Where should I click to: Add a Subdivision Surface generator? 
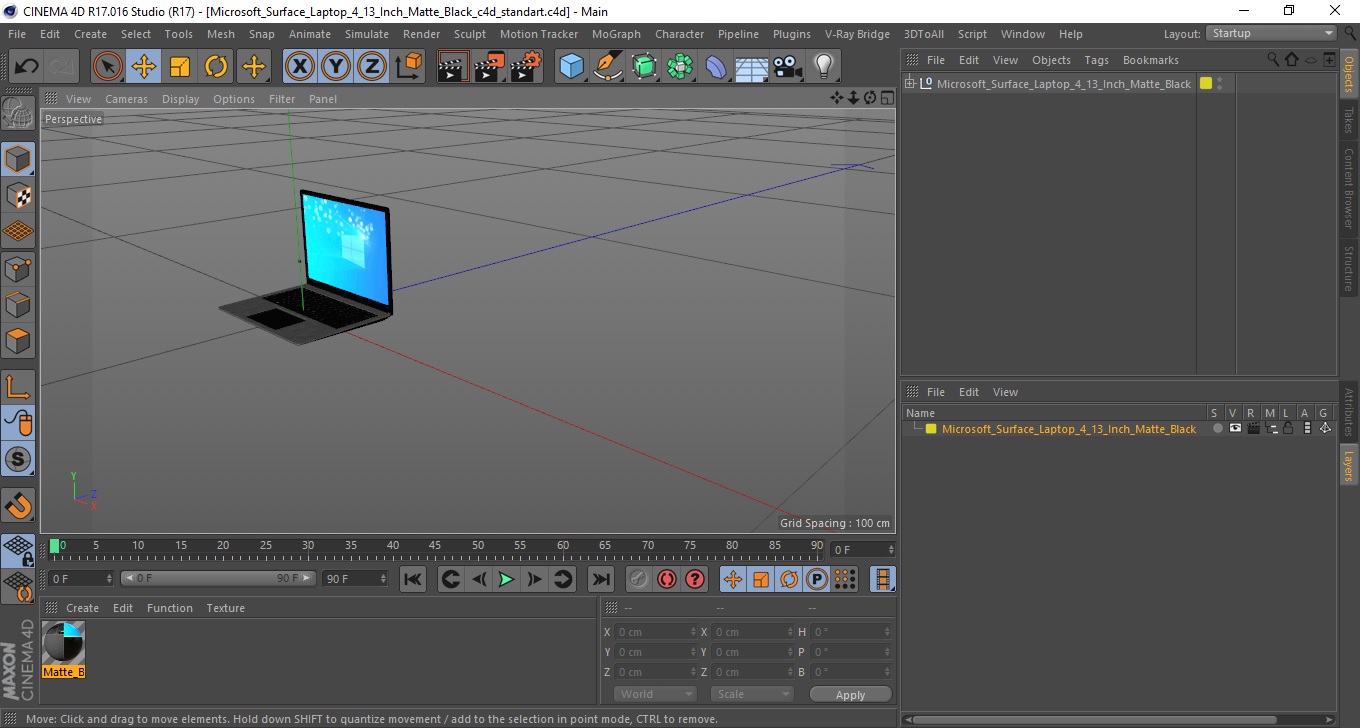point(644,67)
